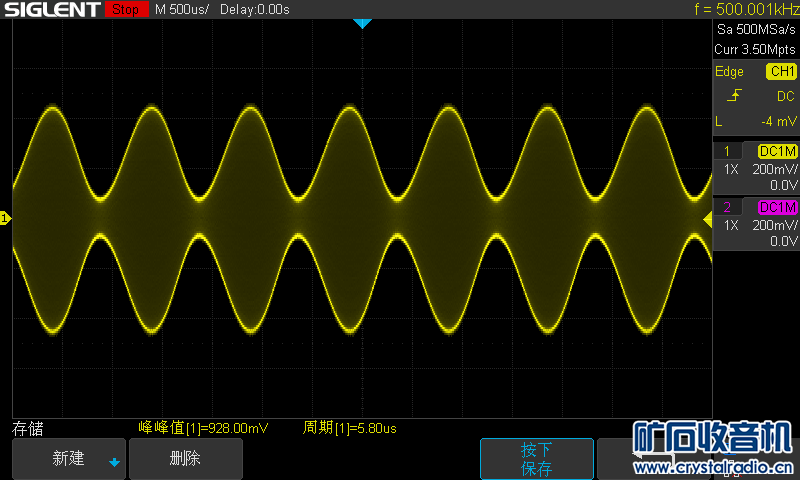The height and width of the screenshot is (480, 800).
Task: Click the blue trigger position marker at top
Action: [x=362, y=23]
